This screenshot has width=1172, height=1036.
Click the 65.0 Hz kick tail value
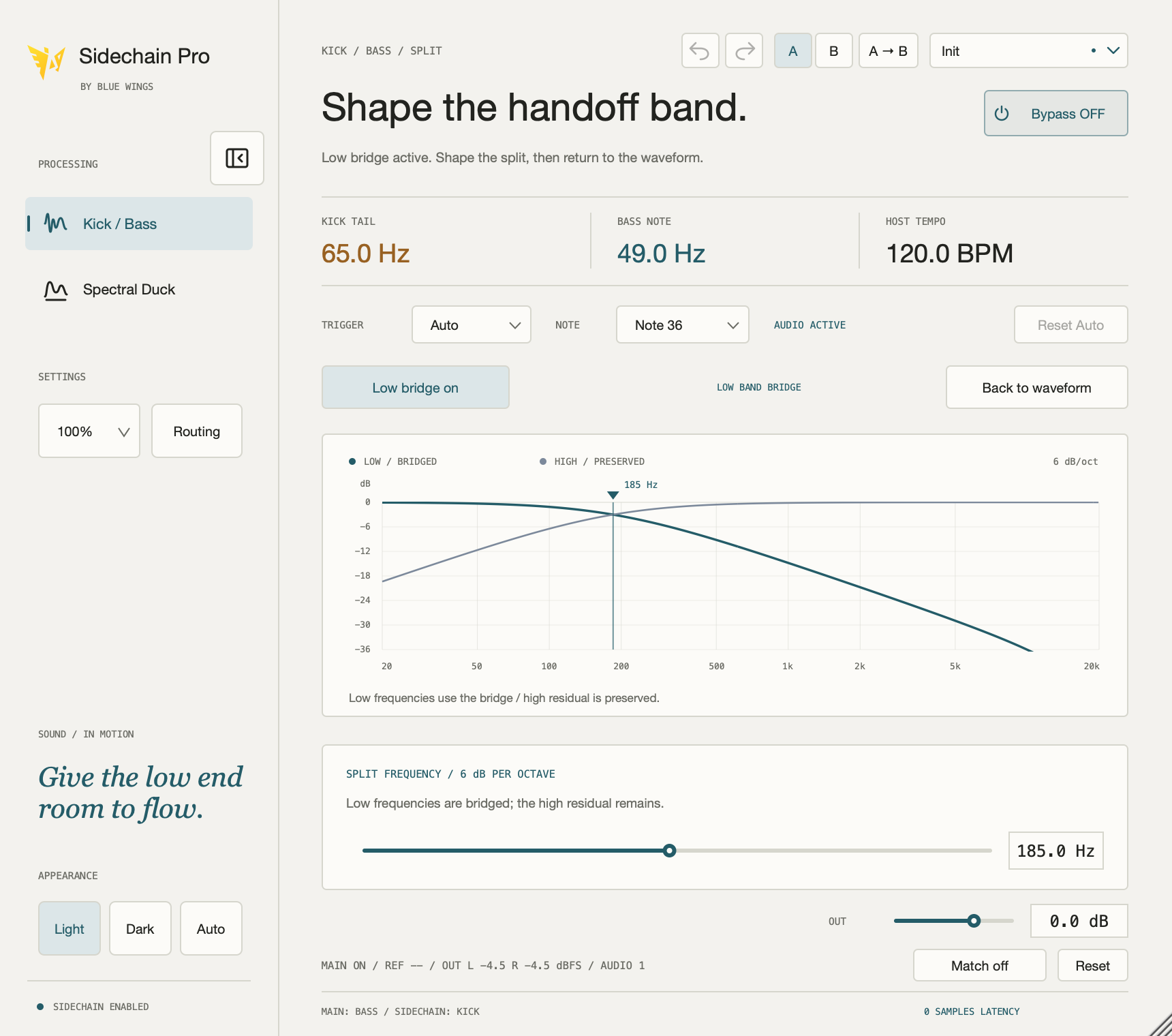pos(365,254)
